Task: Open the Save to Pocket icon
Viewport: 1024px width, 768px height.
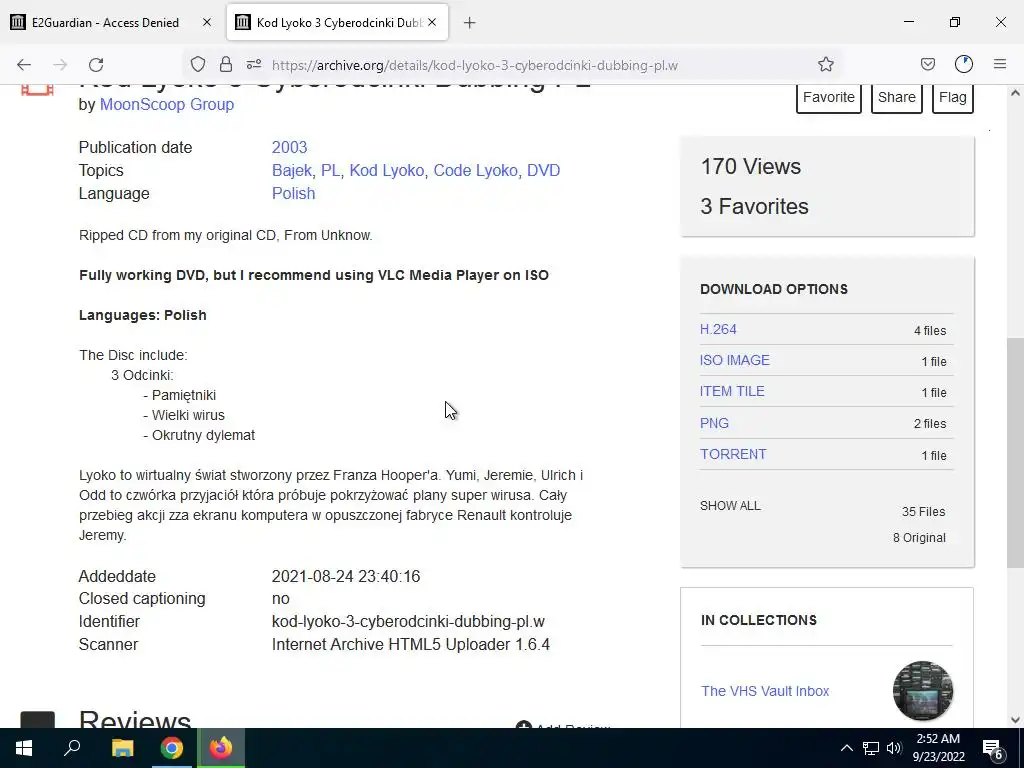Action: tap(927, 64)
